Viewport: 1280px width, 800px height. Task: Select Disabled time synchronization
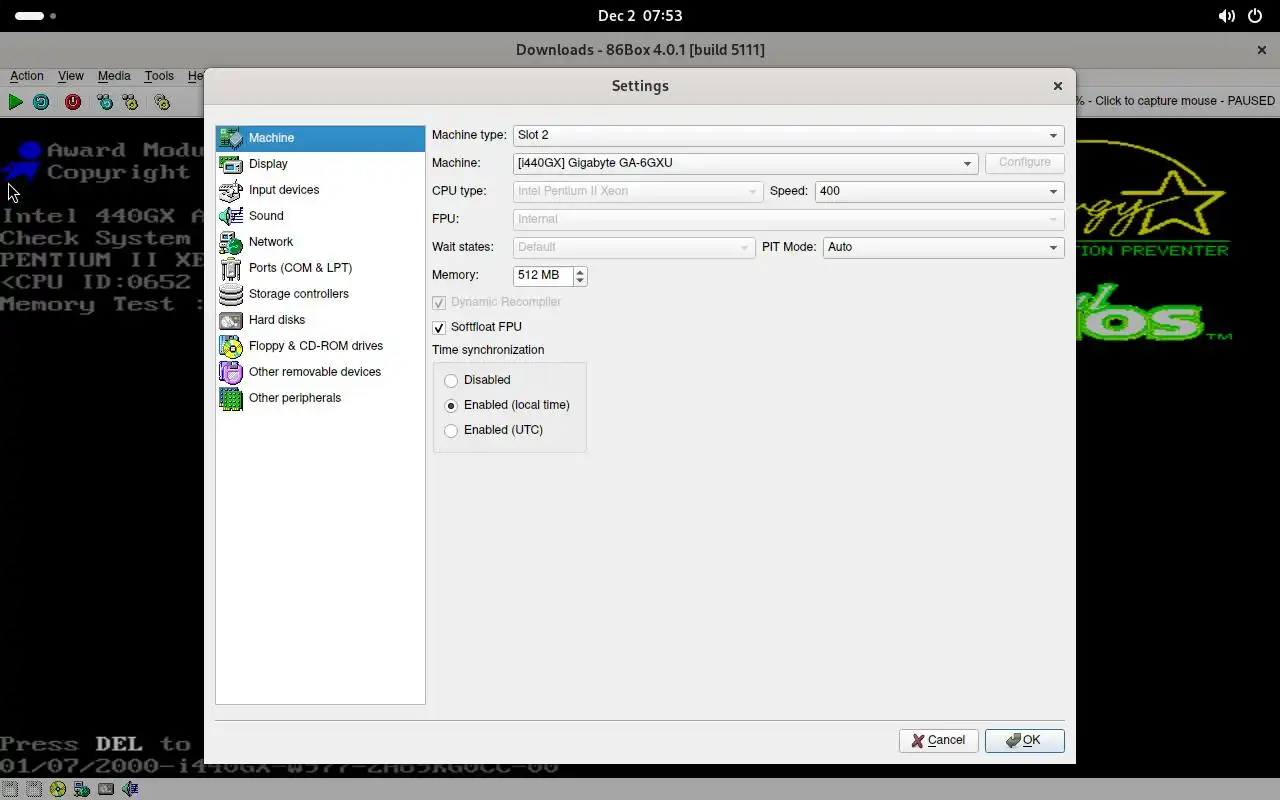[451, 381]
